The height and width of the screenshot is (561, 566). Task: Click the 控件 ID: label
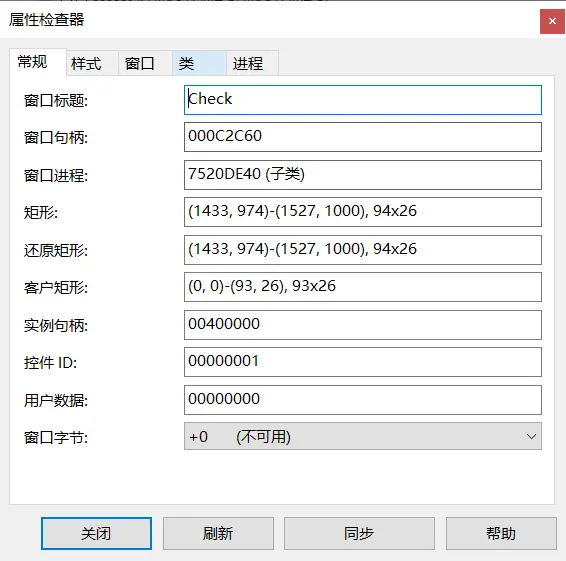[x=51, y=362]
